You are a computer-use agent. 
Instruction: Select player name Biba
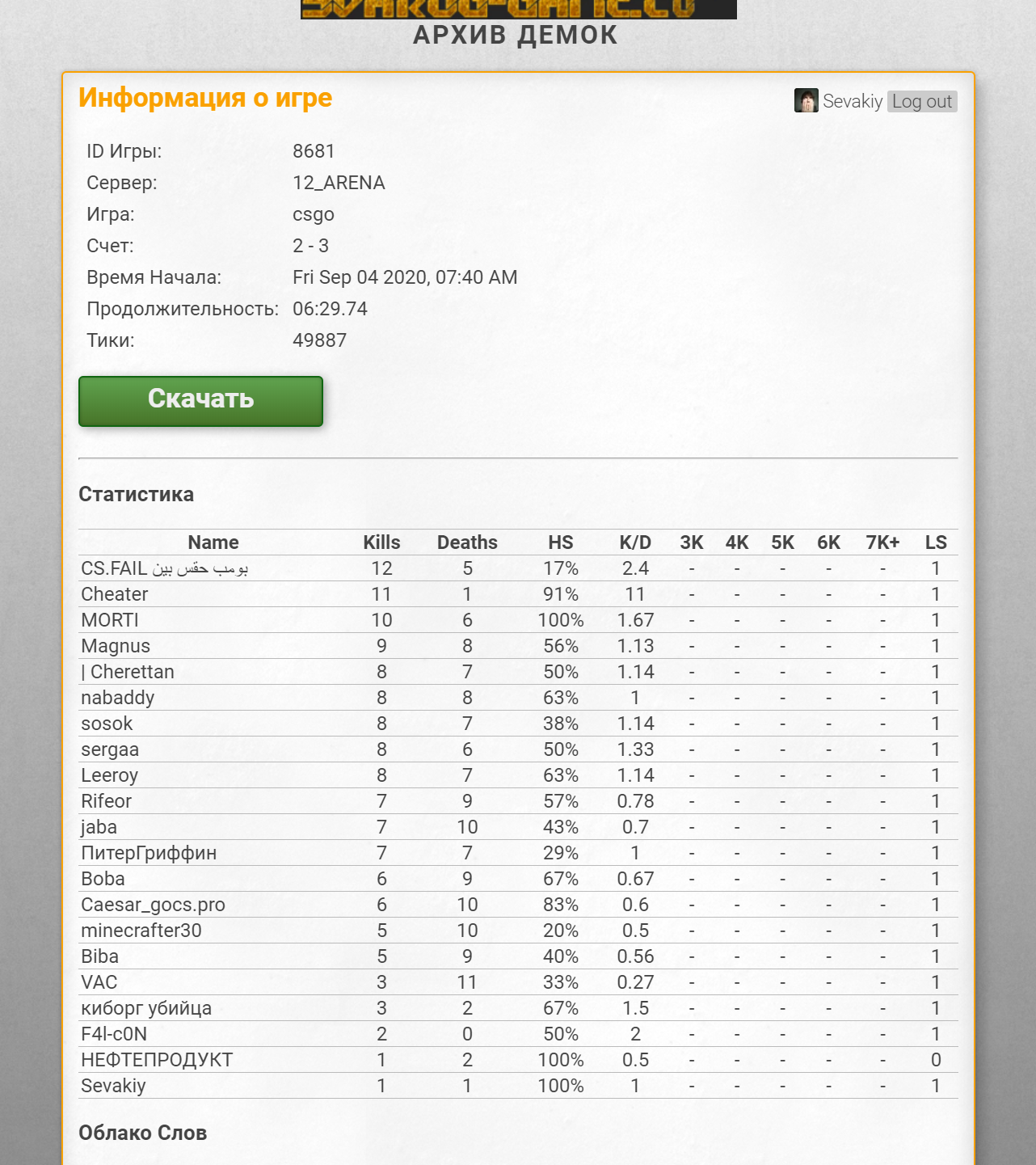[x=99, y=956]
